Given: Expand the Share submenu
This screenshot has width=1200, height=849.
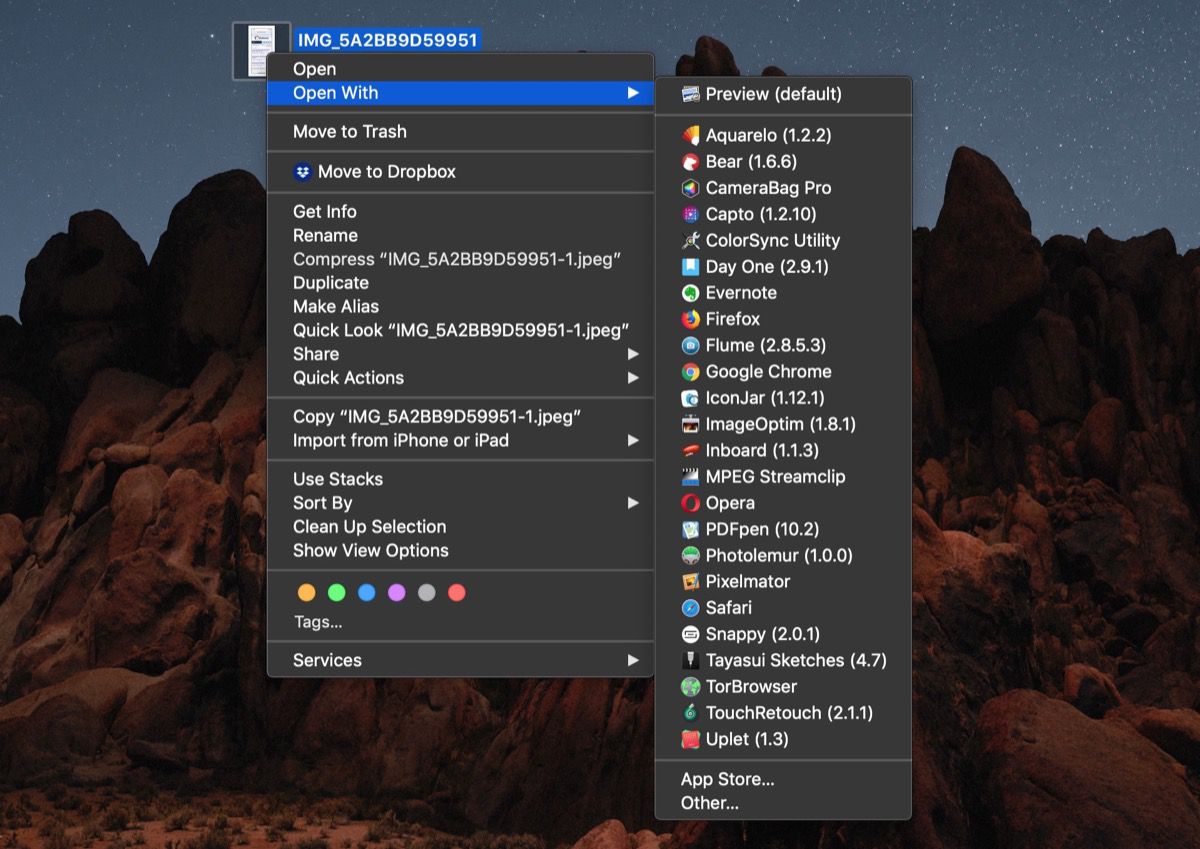Looking at the screenshot, I should [315, 354].
